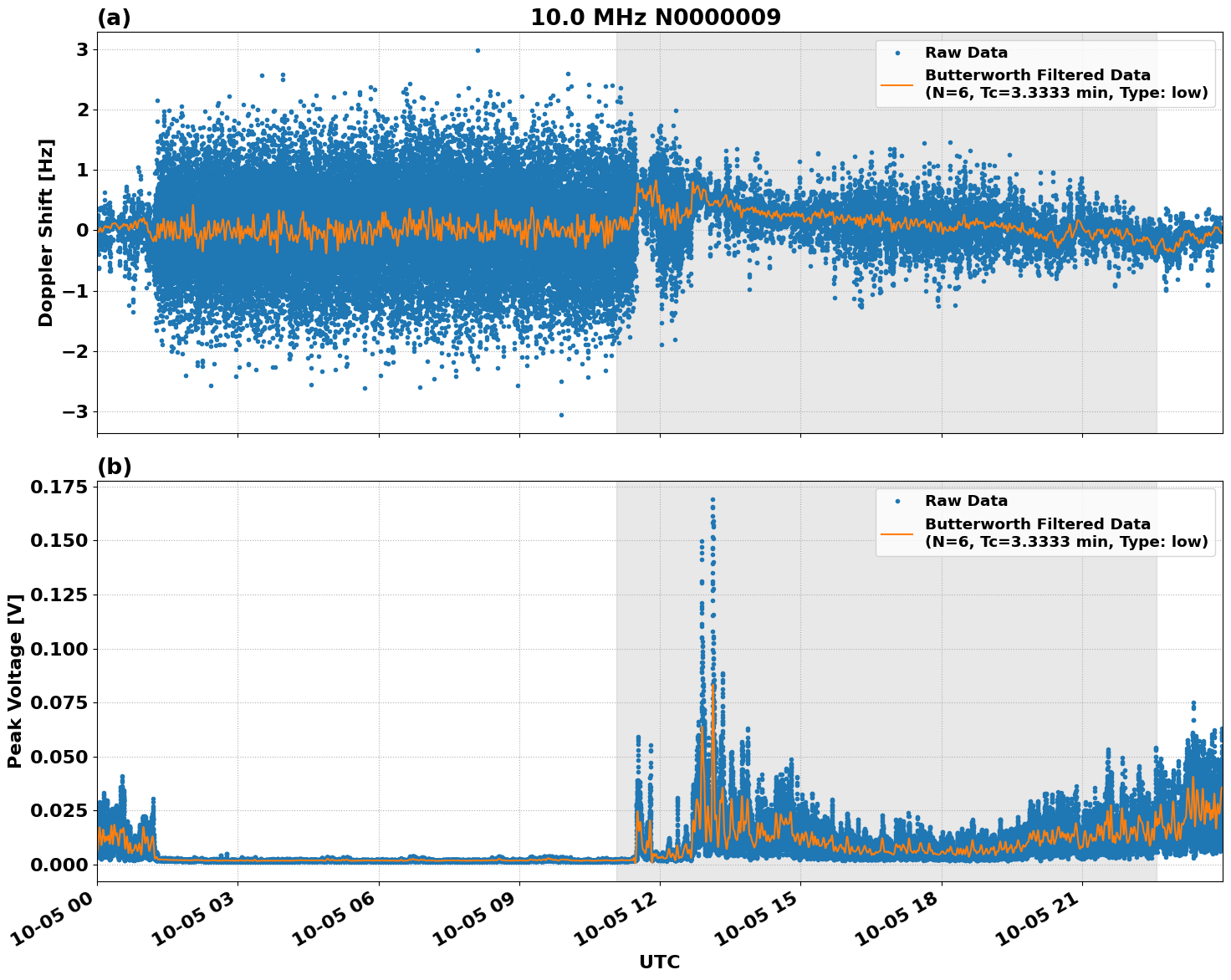Click the voltage y-axis tick '0.150'

(59, 540)
